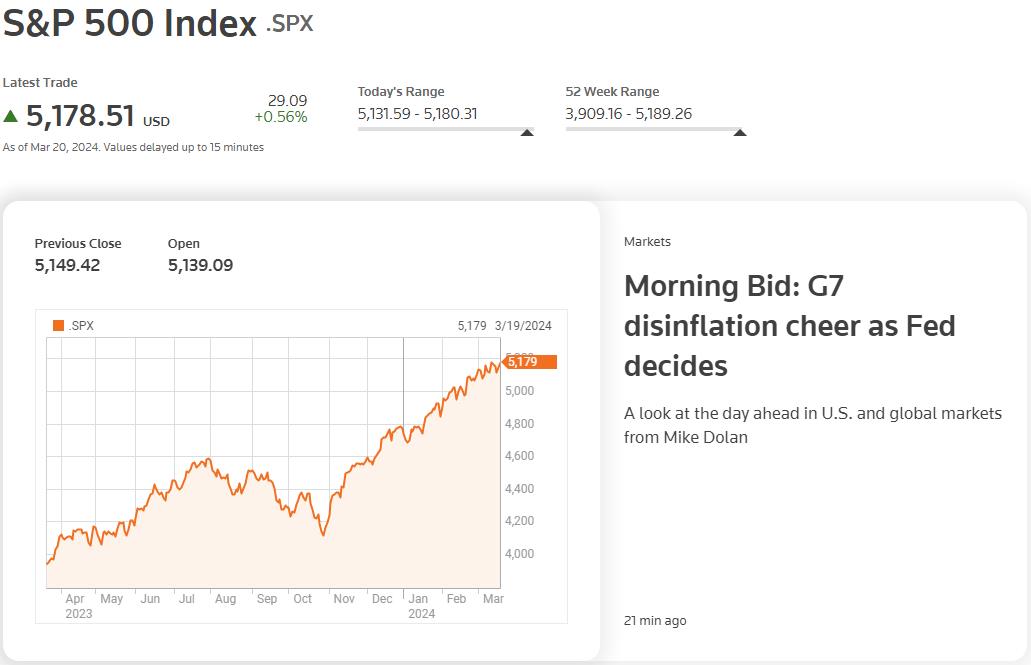Viewport: 1031px width, 665px height.
Task: Click the Apr 2023 x-axis label
Action: [79, 606]
